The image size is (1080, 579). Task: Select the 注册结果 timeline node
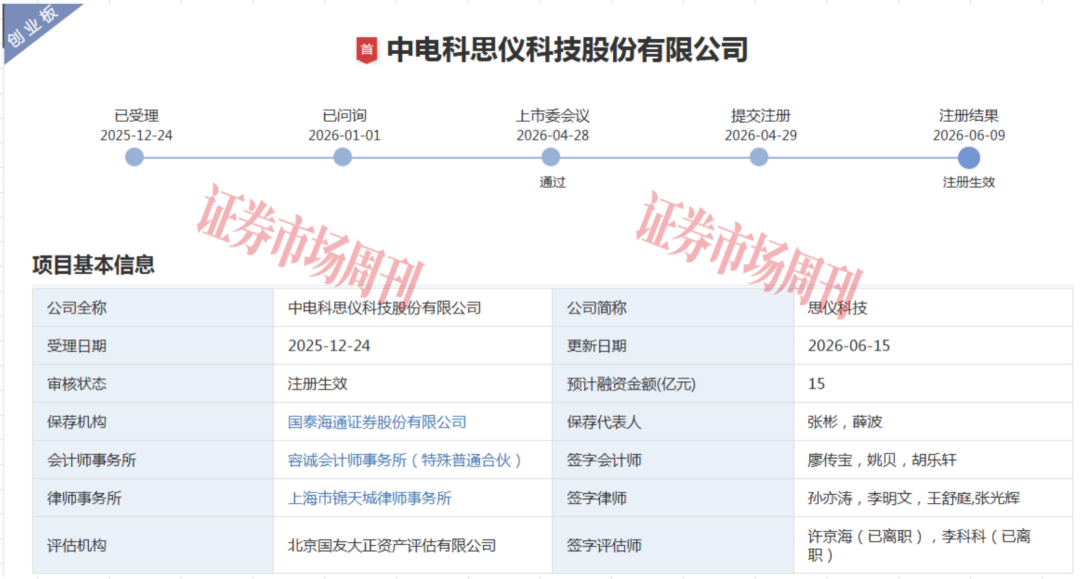(968, 158)
